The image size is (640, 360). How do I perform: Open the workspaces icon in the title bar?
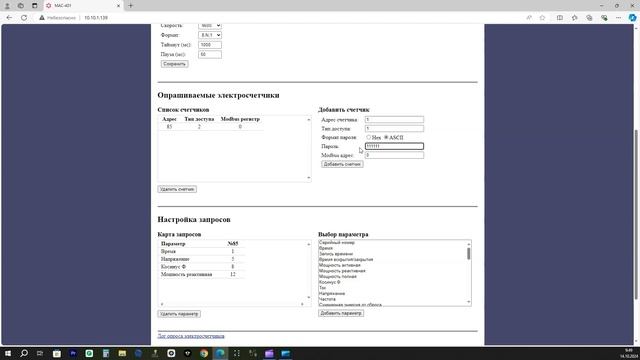(21, 6)
